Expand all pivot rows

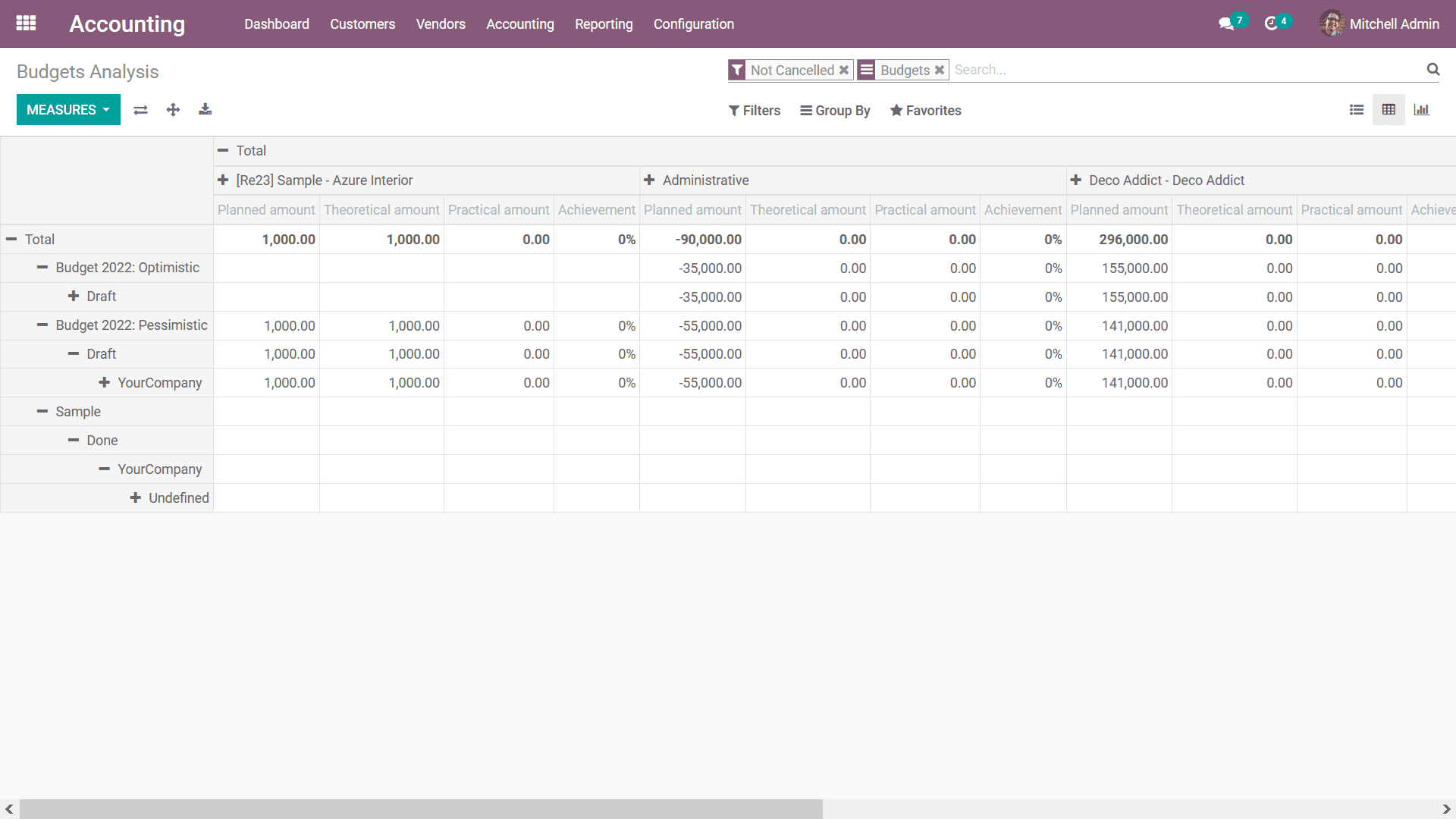[x=173, y=110]
